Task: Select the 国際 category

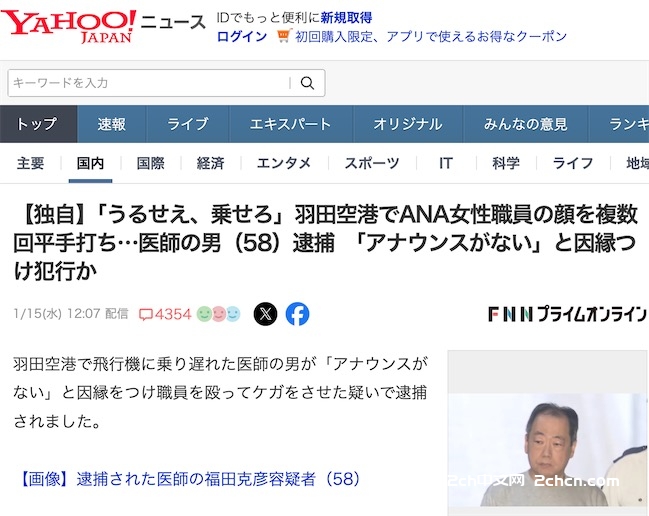Action: [151, 163]
